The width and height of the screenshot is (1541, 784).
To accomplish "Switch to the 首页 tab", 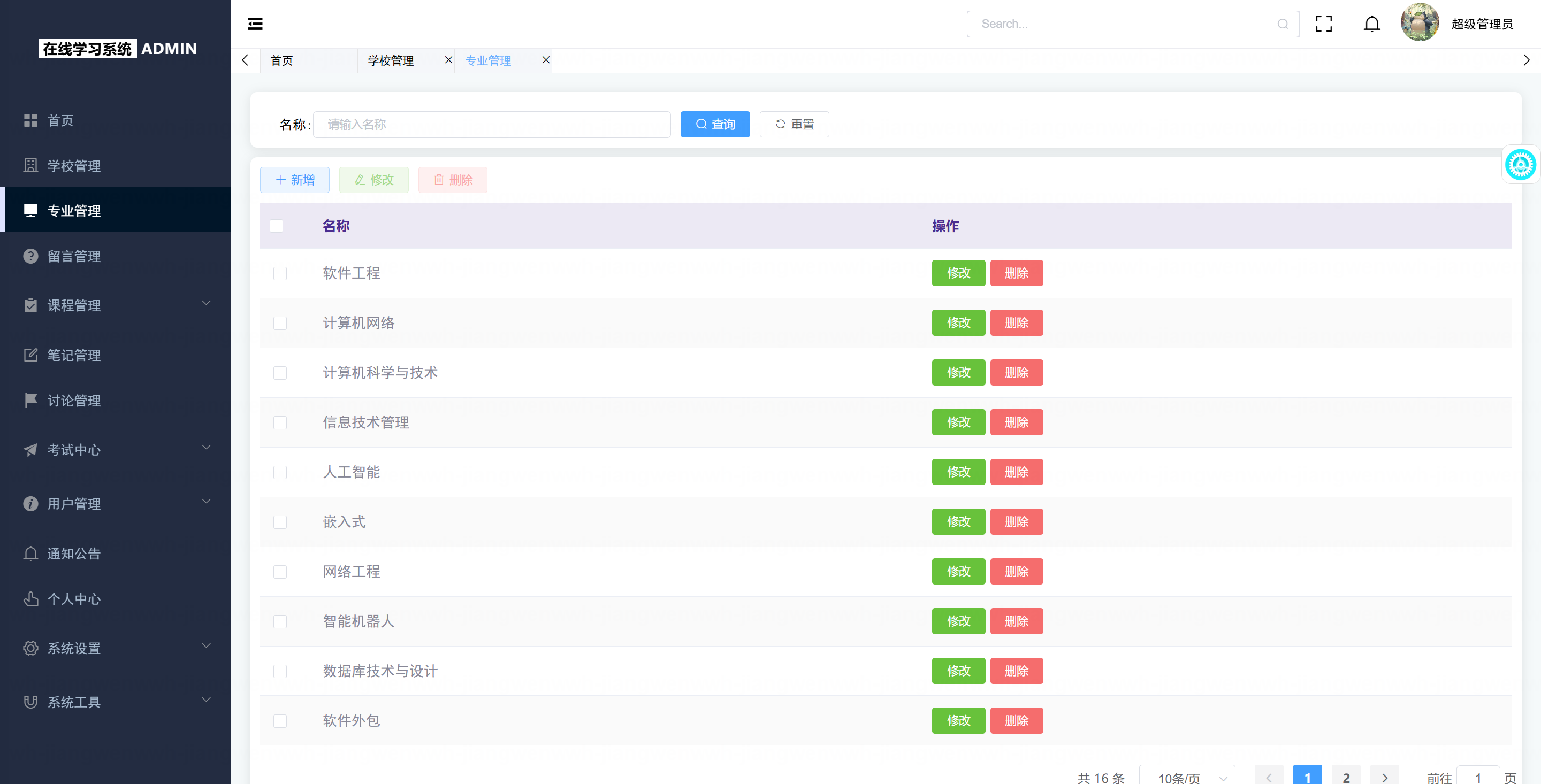I will pos(282,60).
